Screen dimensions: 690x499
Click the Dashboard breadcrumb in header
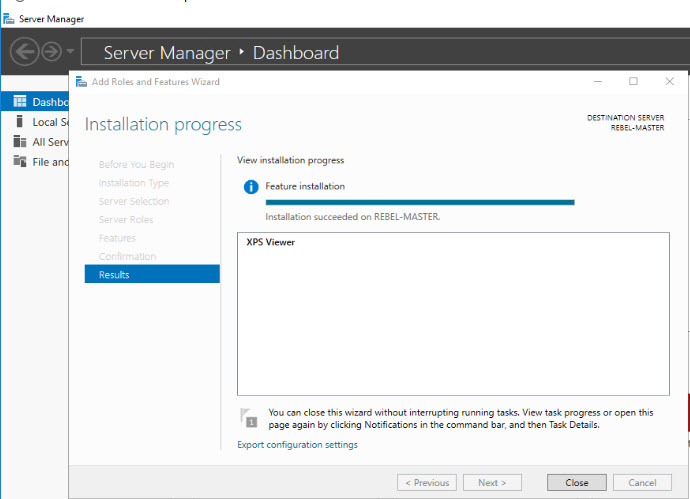click(x=296, y=53)
